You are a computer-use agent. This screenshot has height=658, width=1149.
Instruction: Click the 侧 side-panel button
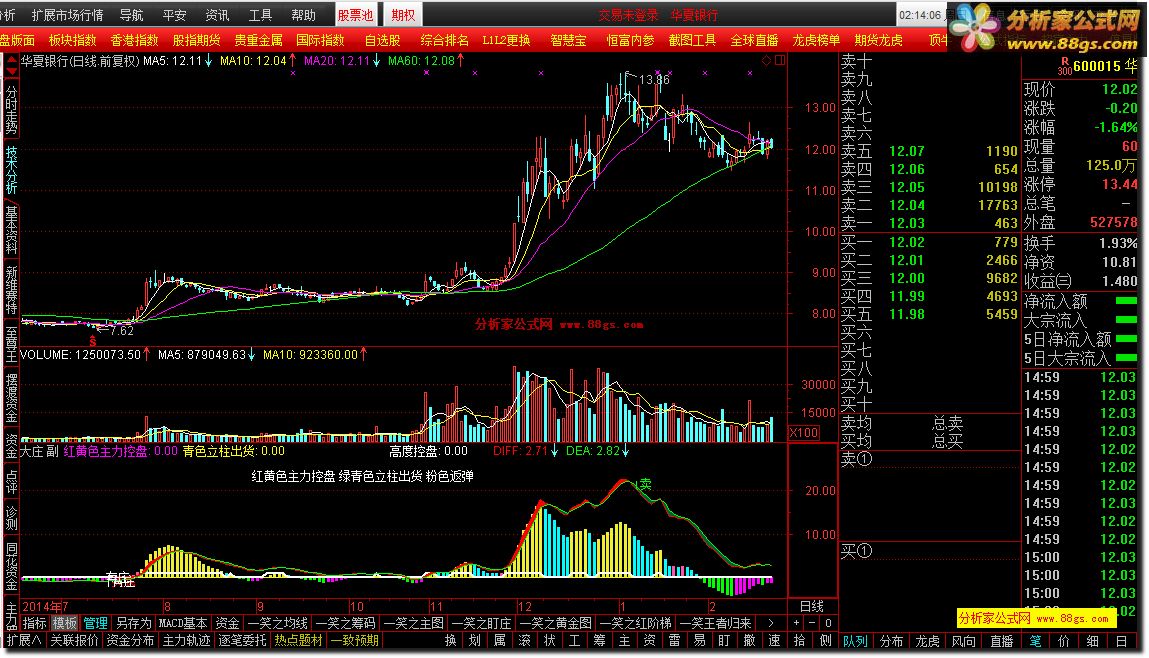pos(826,640)
